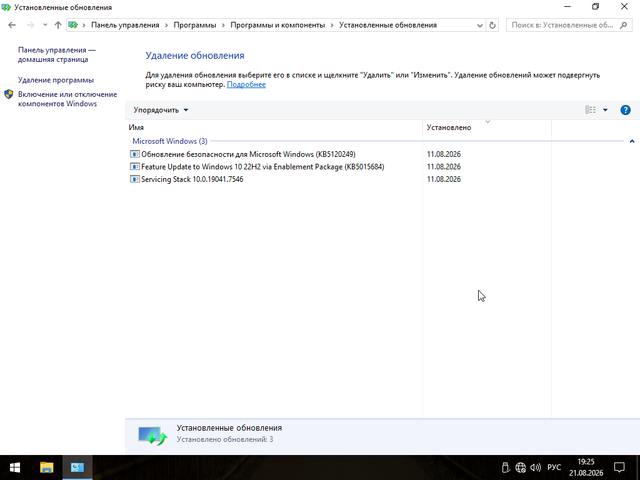The width and height of the screenshot is (640, 480).
Task: Click install date of Servicing Stack row
Action: click(444, 179)
